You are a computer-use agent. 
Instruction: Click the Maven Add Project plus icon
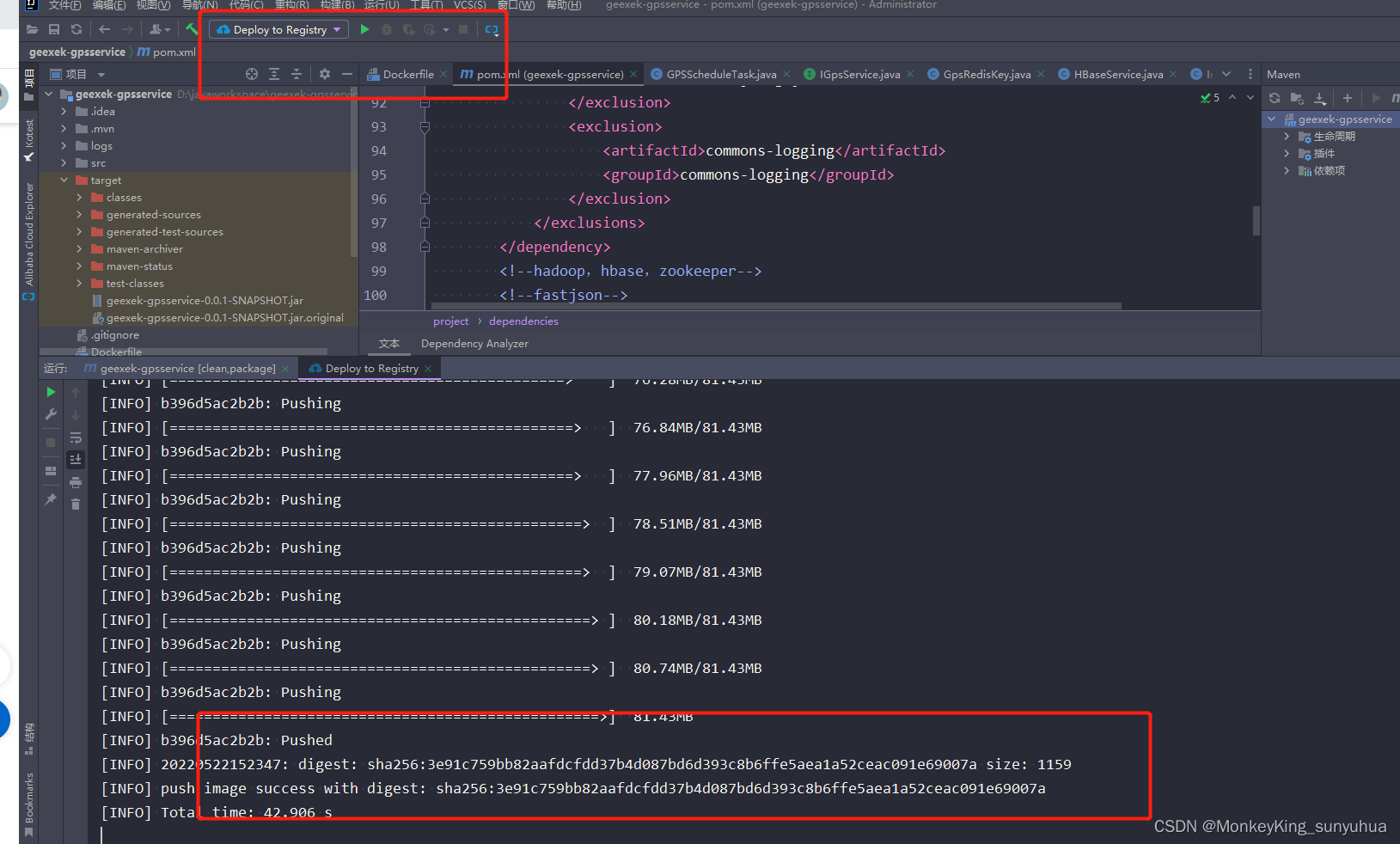(1348, 98)
